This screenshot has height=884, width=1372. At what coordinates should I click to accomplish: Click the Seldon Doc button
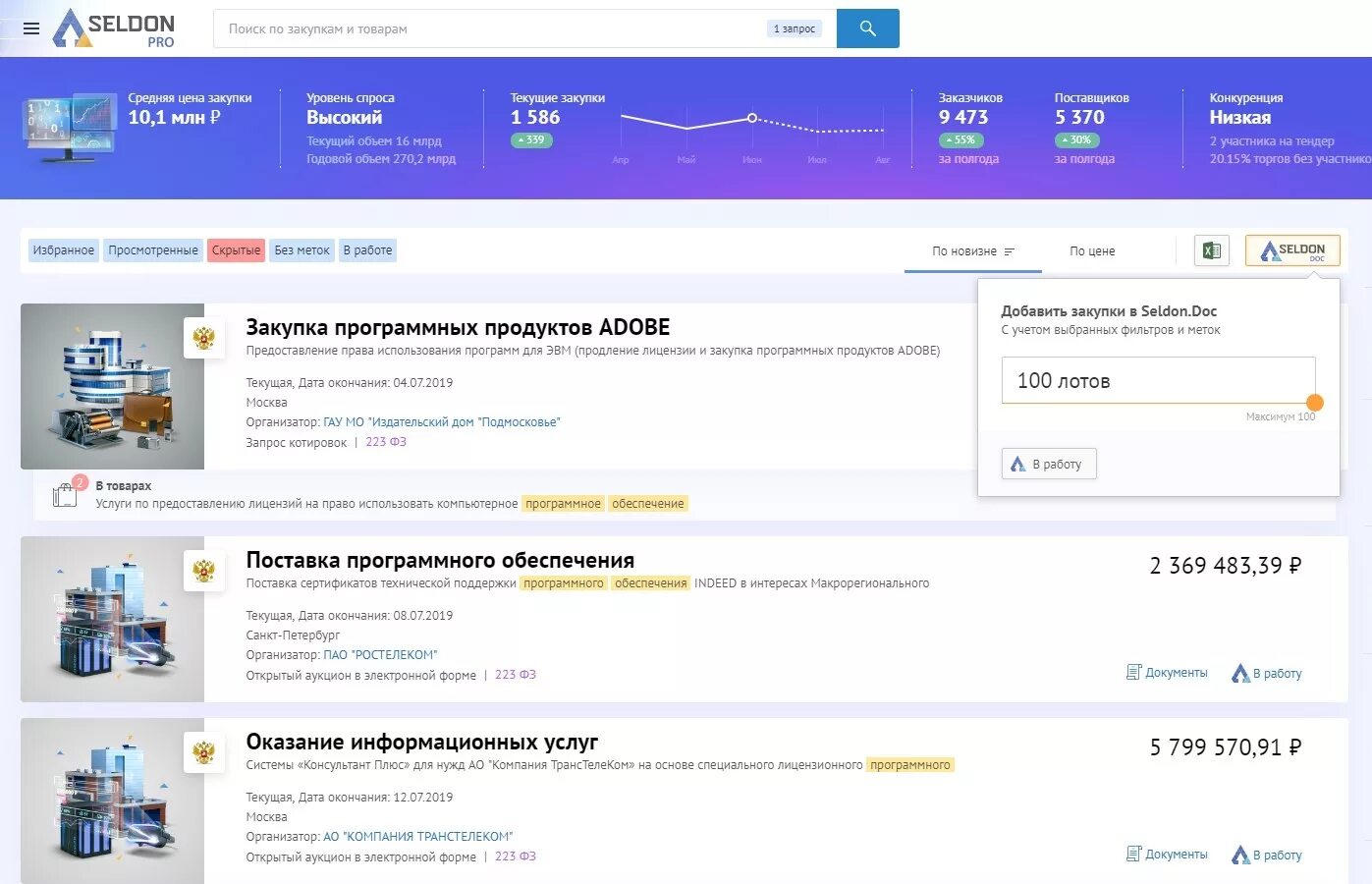(x=1292, y=250)
